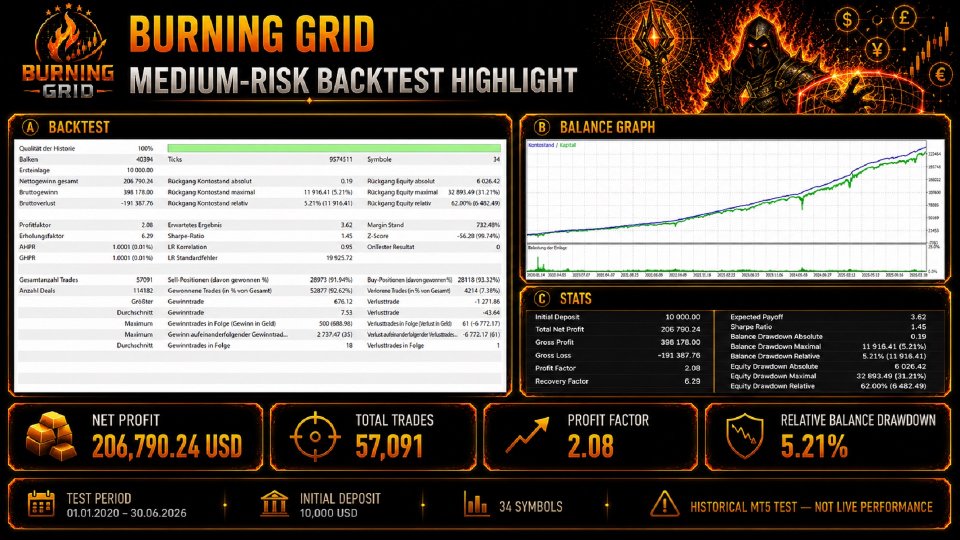
Task: Click the Gesamtanzahl Trades row label
Action: click(48, 280)
